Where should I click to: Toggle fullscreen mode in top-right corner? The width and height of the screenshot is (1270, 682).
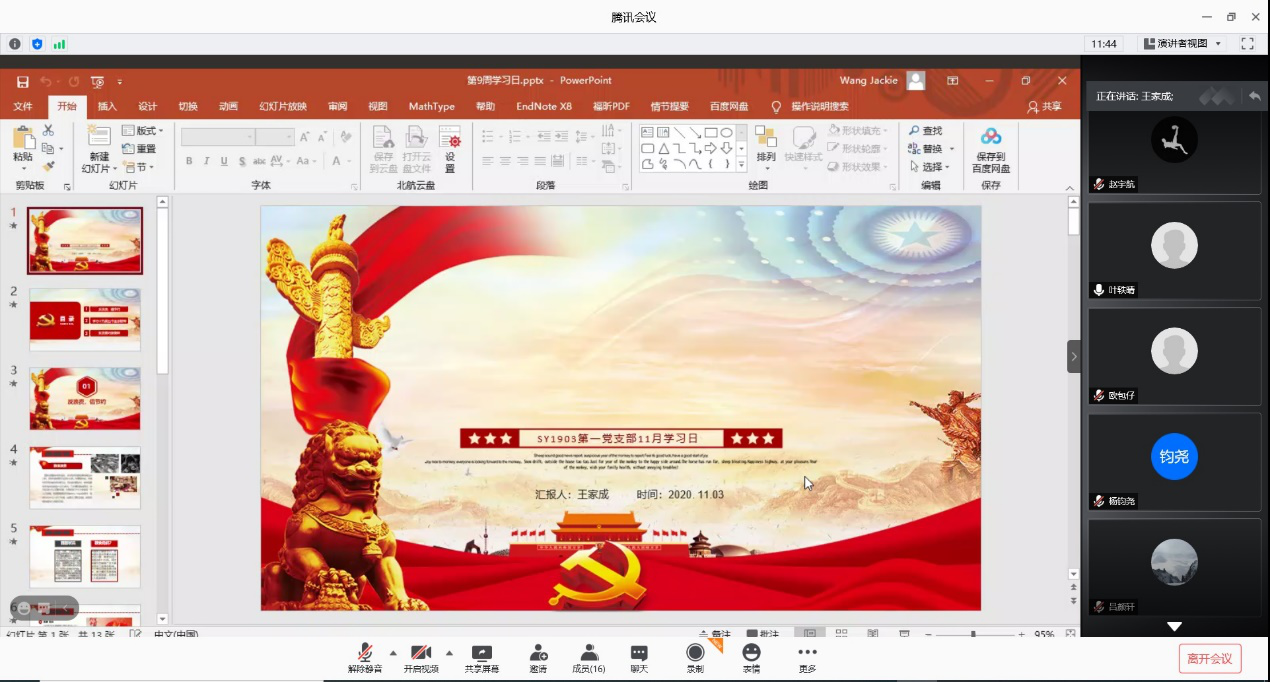coord(1247,44)
